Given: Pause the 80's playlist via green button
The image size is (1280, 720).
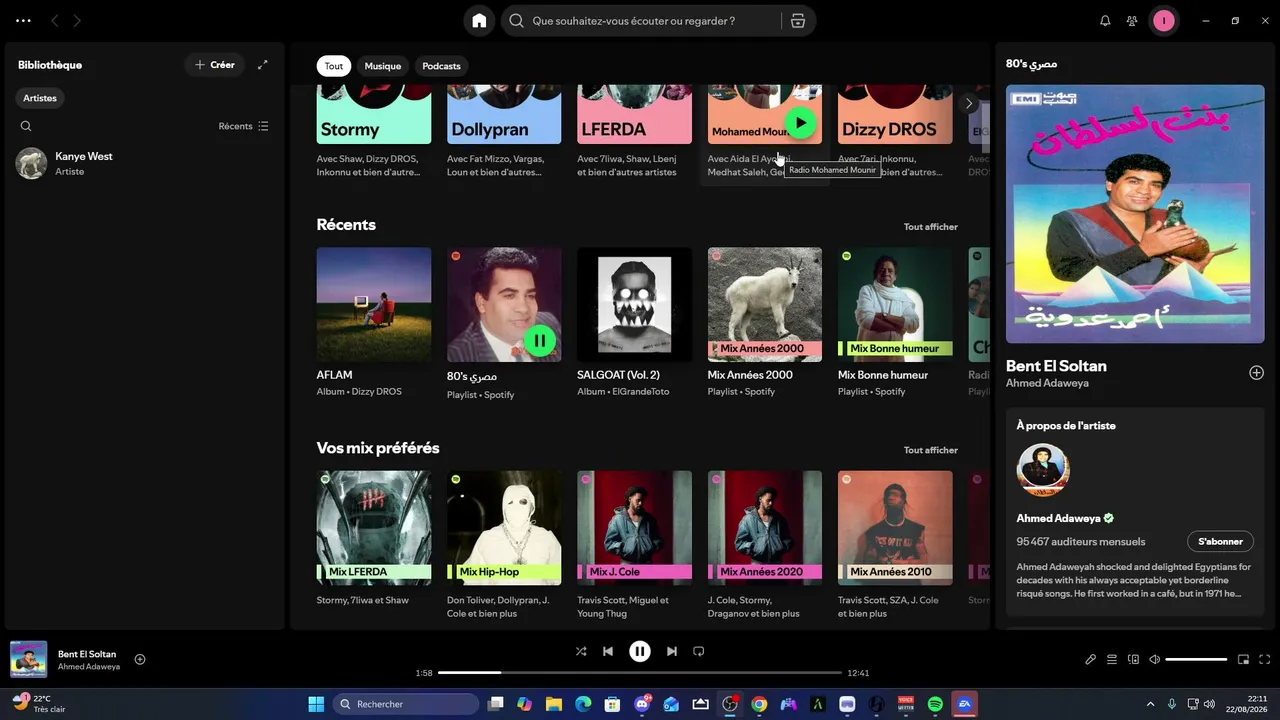Looking at the screenshot, I should coord(540,341).
